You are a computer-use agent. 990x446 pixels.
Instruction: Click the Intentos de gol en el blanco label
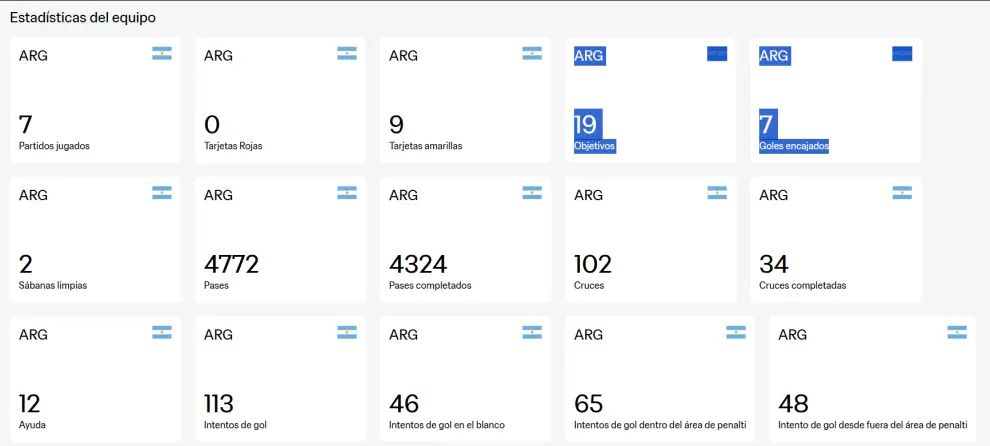(446, 425)
